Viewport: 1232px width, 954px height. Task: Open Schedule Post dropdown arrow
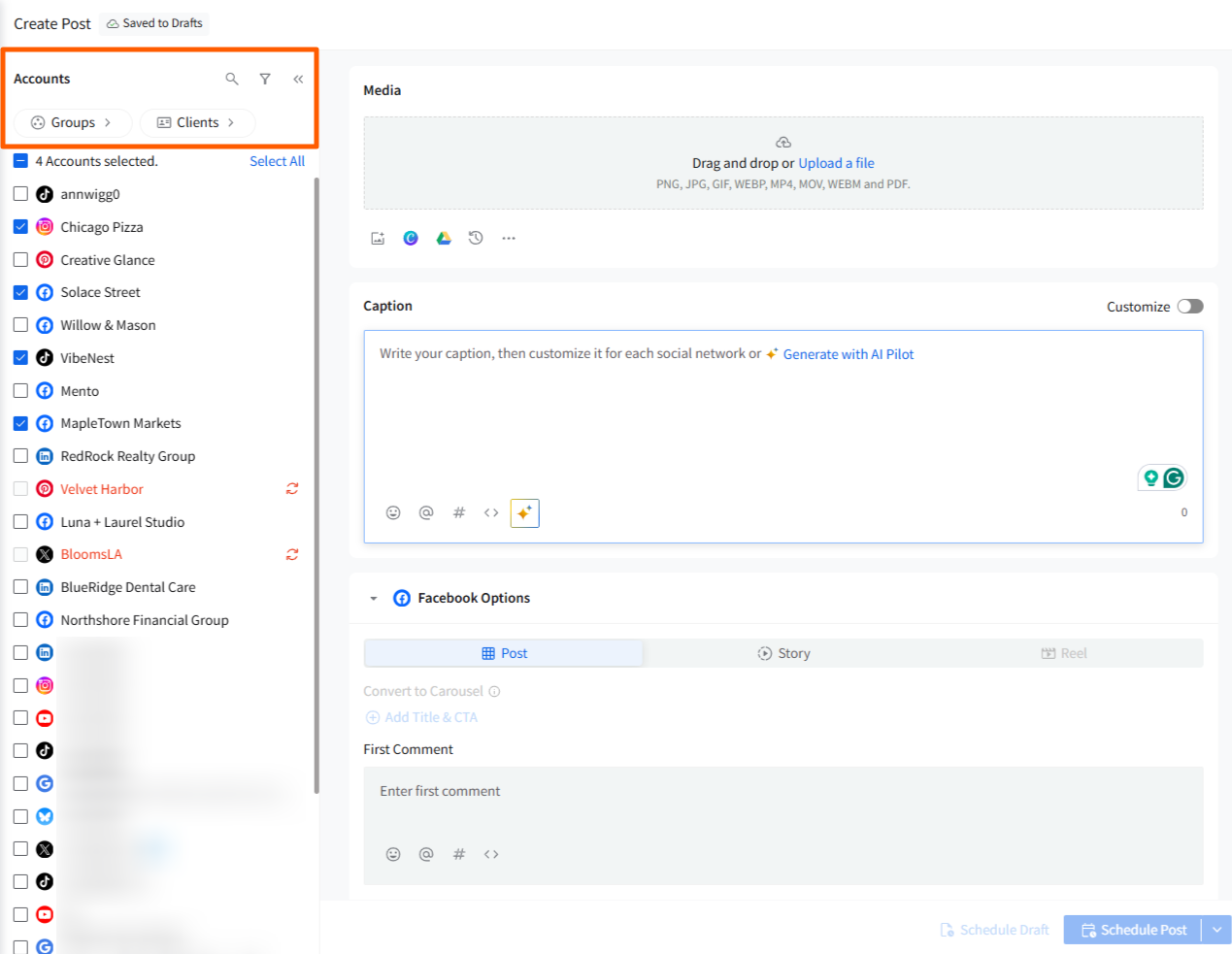click(1216, 930)
